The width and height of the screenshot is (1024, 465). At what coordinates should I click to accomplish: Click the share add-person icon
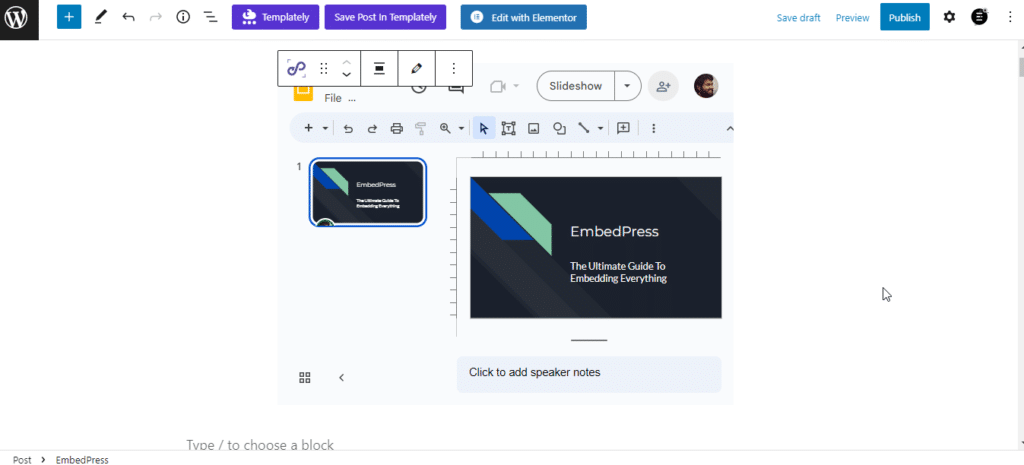pyautogui.click(x=664, y=86)
